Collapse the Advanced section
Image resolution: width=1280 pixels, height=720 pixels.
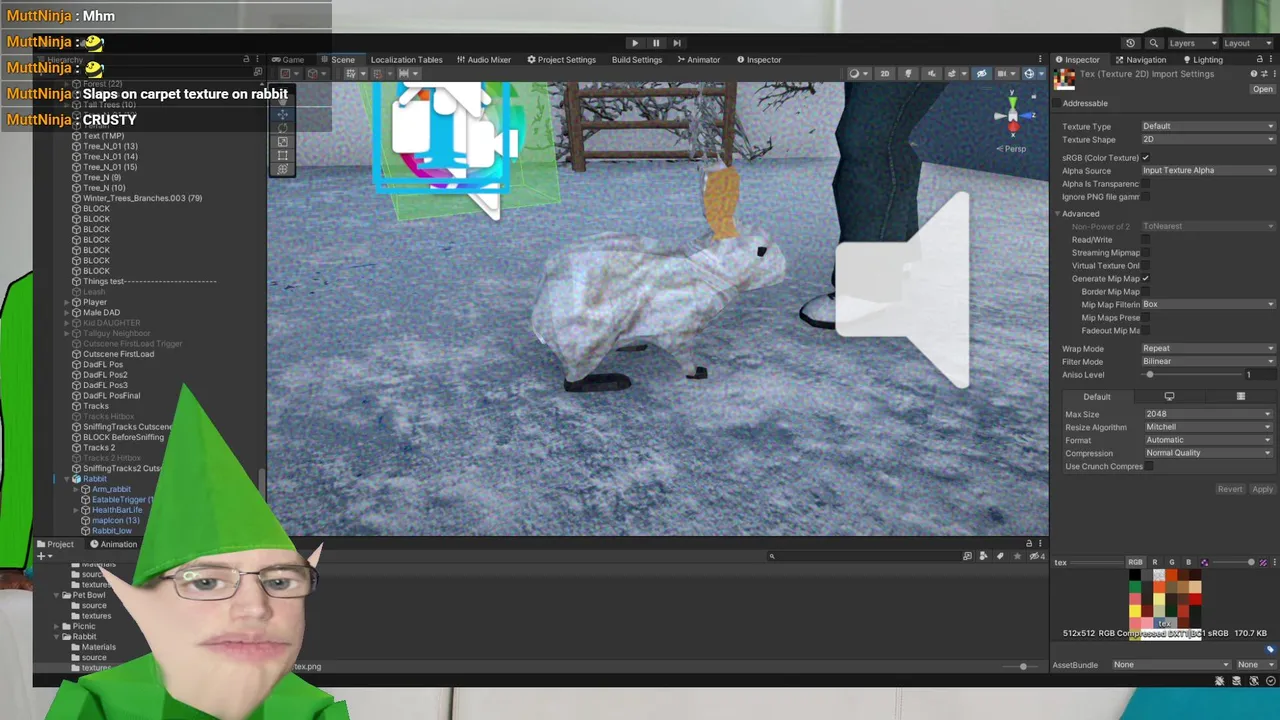coord(1058,214)
